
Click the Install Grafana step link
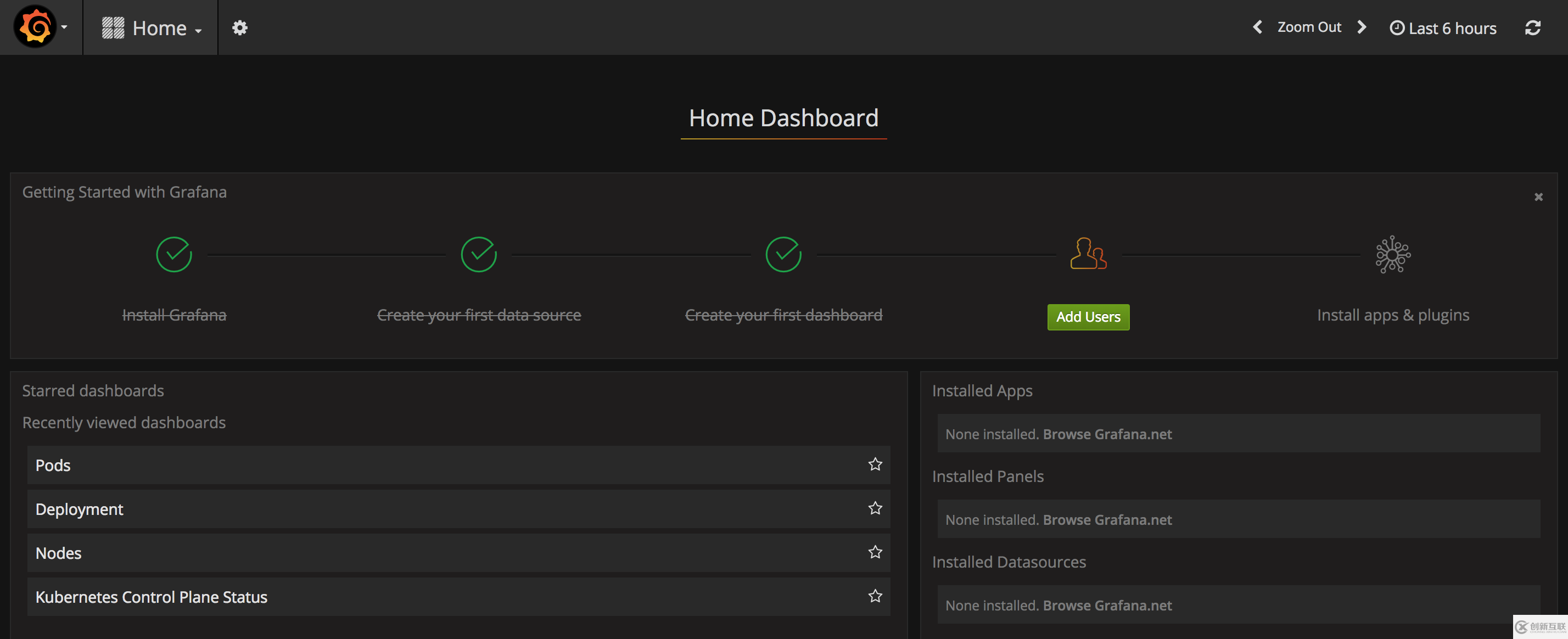pyautogui.click(x=174, y=315)
